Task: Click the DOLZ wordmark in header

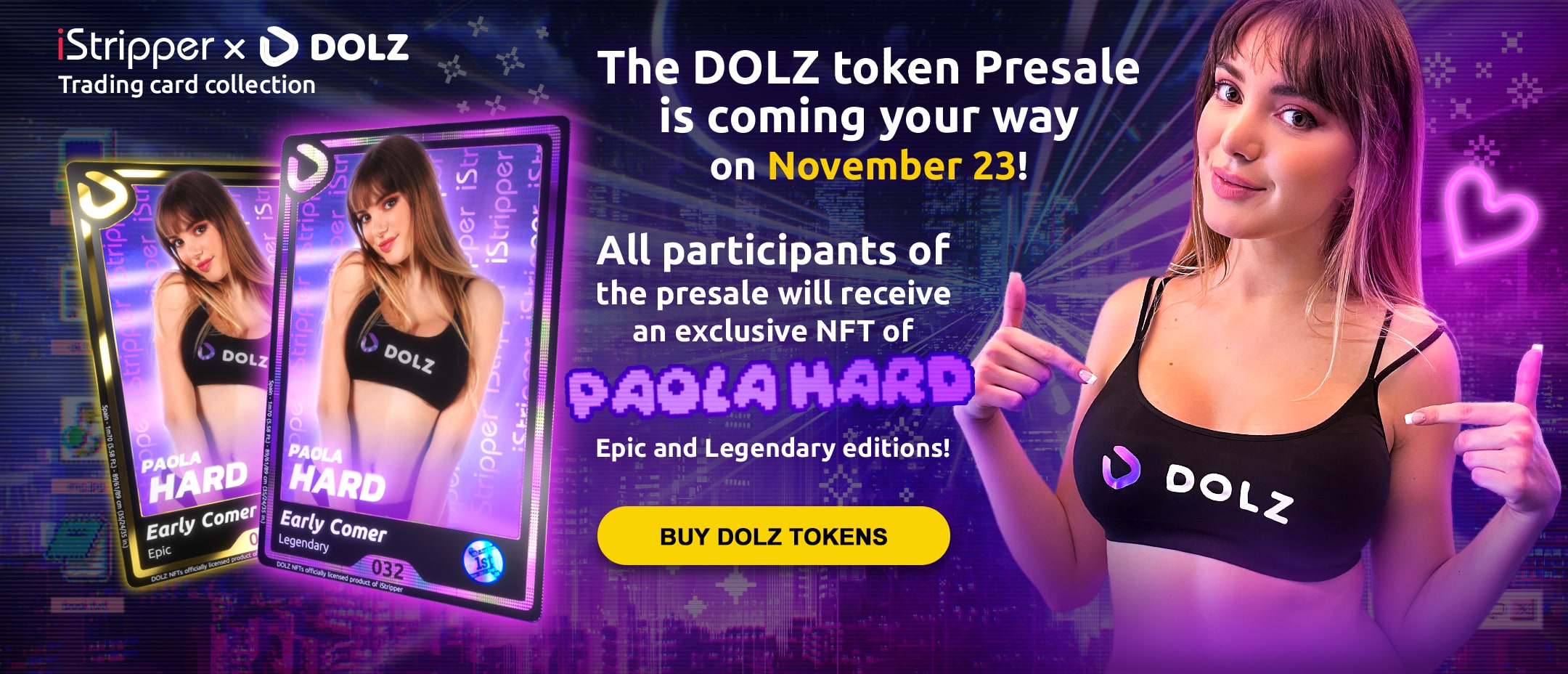Action: pos(359,48)
